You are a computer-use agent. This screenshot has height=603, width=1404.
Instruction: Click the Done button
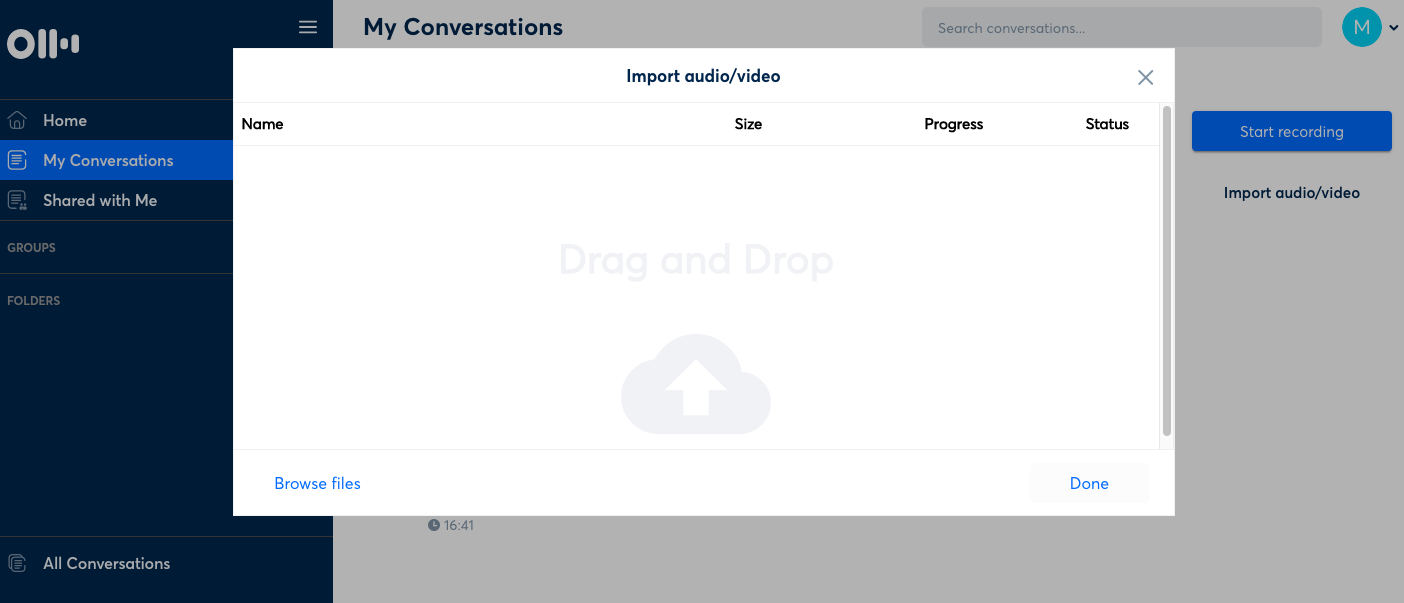(x=1089, y=483)
